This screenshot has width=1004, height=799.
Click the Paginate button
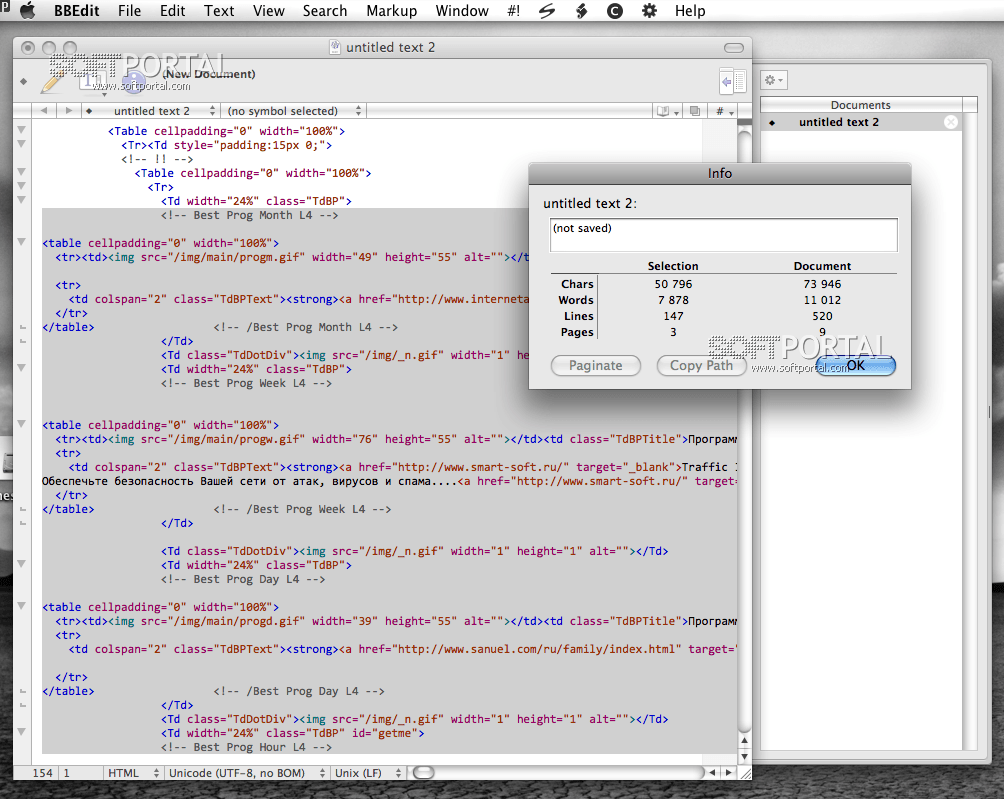coord(595,366)
